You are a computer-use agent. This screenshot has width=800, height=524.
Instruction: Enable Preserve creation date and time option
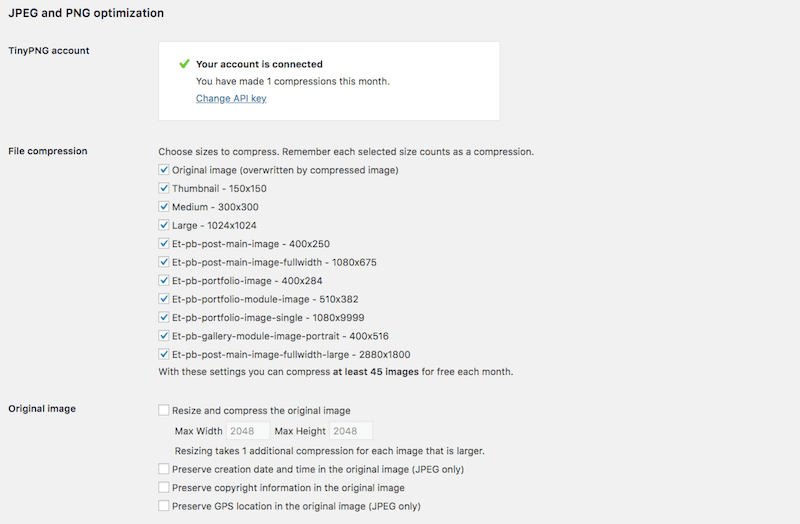click(x=164, y=468)
